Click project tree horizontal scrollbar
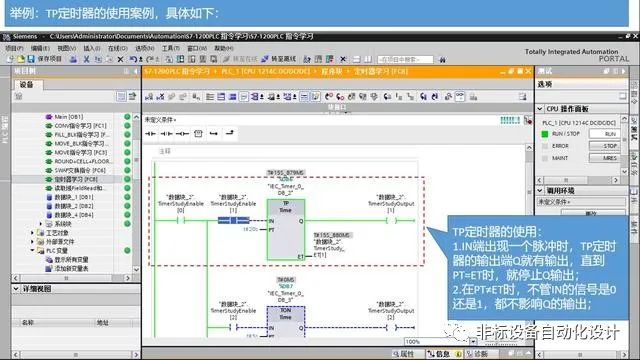Viewport: 640px width, 360px height. tap(71, 278)
